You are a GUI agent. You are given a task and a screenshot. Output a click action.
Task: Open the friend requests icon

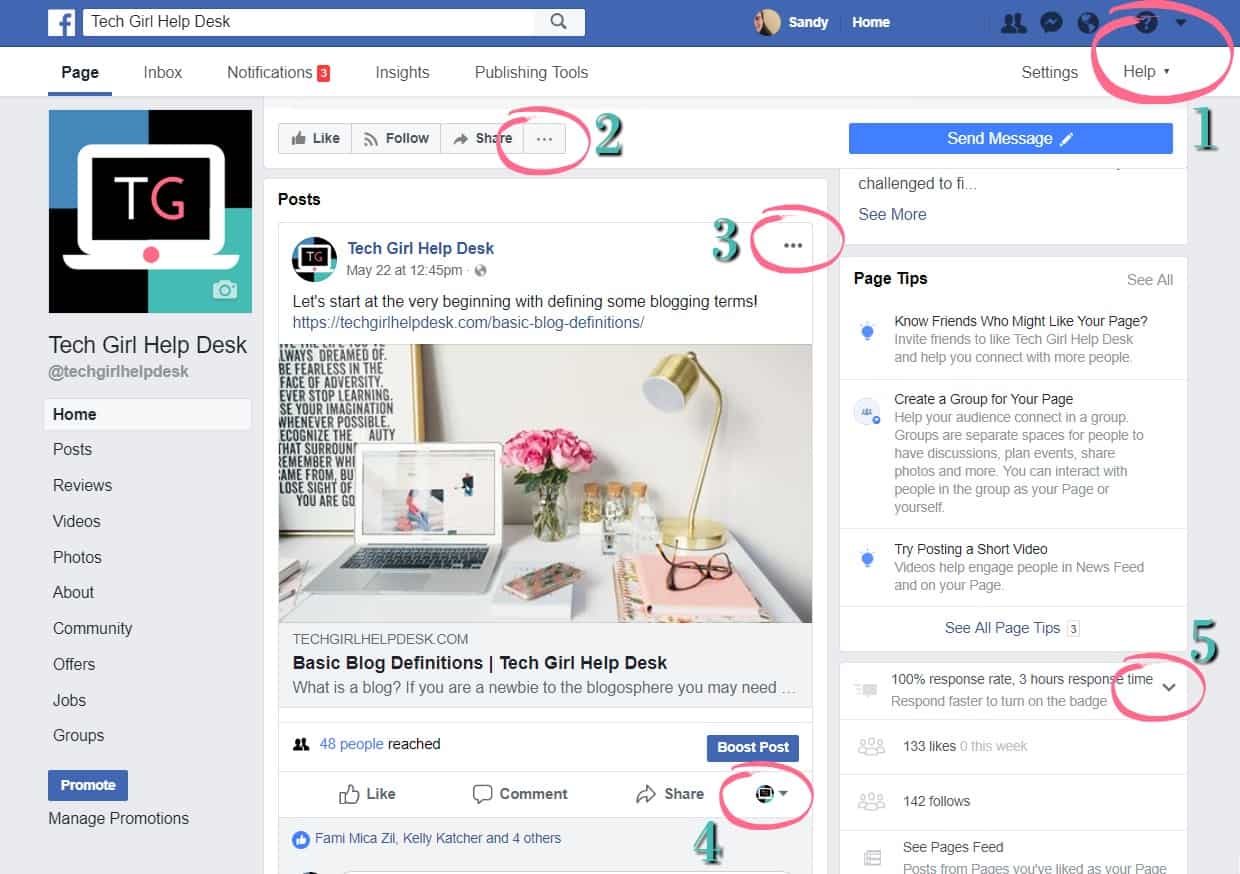(1014, 22)
